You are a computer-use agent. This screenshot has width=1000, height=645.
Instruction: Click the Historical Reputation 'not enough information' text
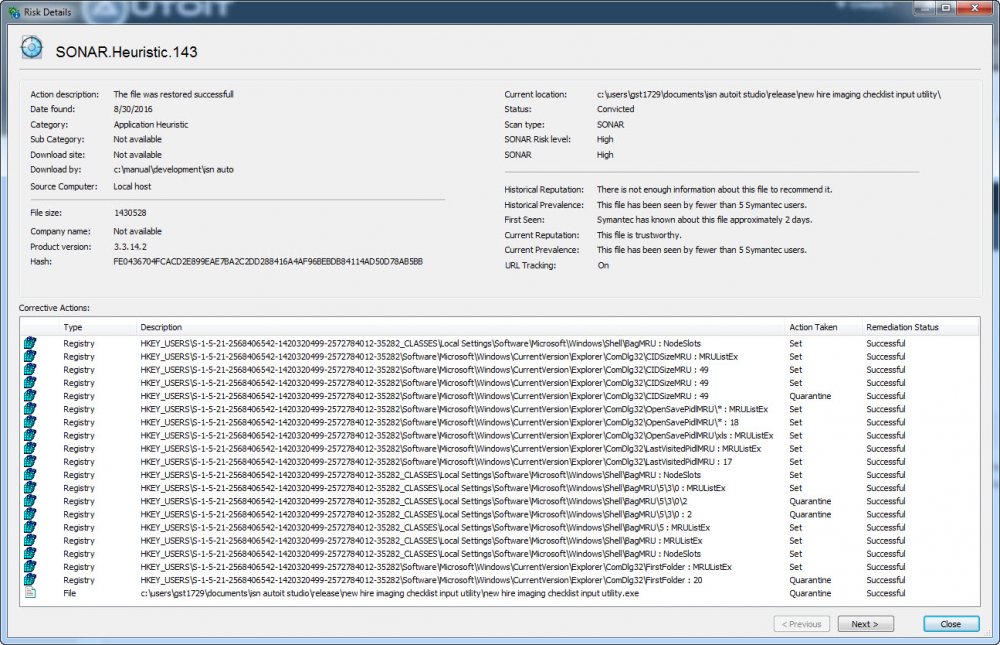click(x=714, y=189)
